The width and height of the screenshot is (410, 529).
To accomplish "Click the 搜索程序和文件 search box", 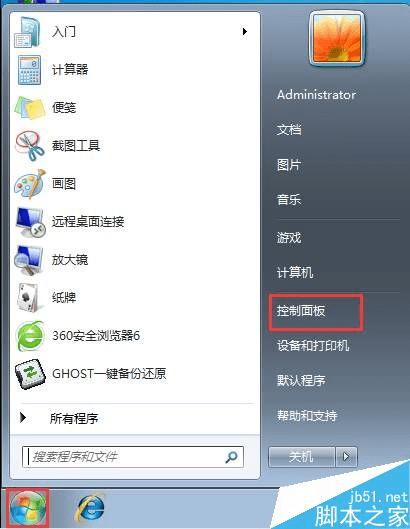I will click(x=133, y=457).
